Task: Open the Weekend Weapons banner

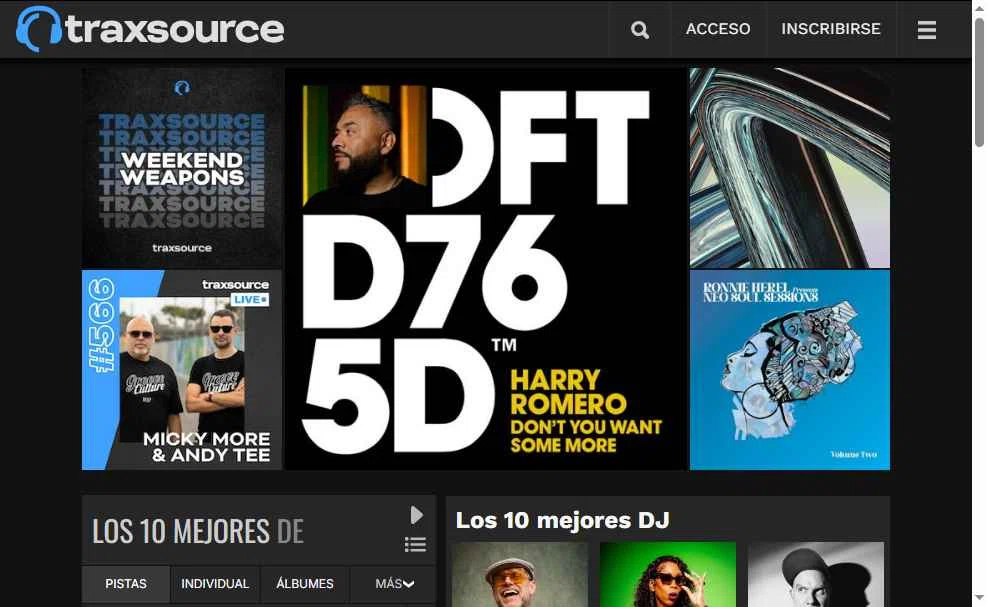Action: (x=182, y=168)
